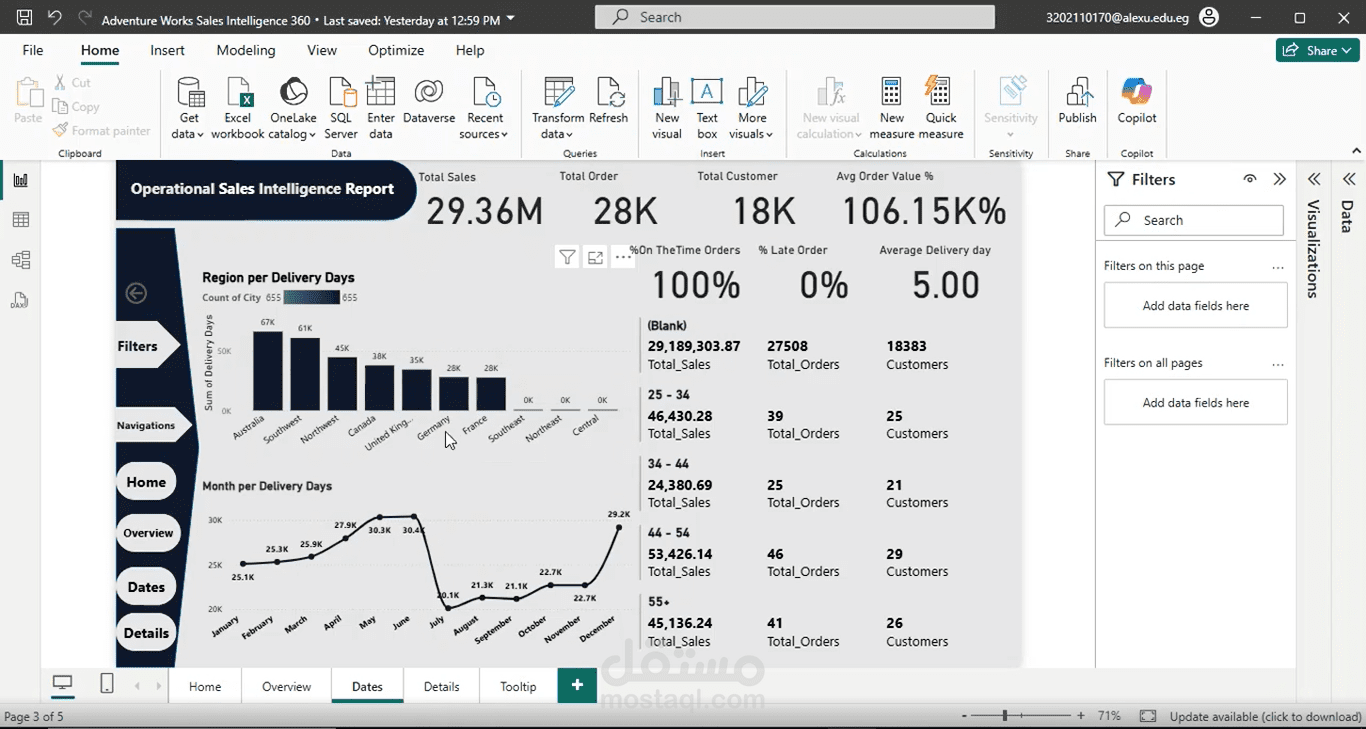
Task: Open Filters on this page options
Action: pos(1278,267)
